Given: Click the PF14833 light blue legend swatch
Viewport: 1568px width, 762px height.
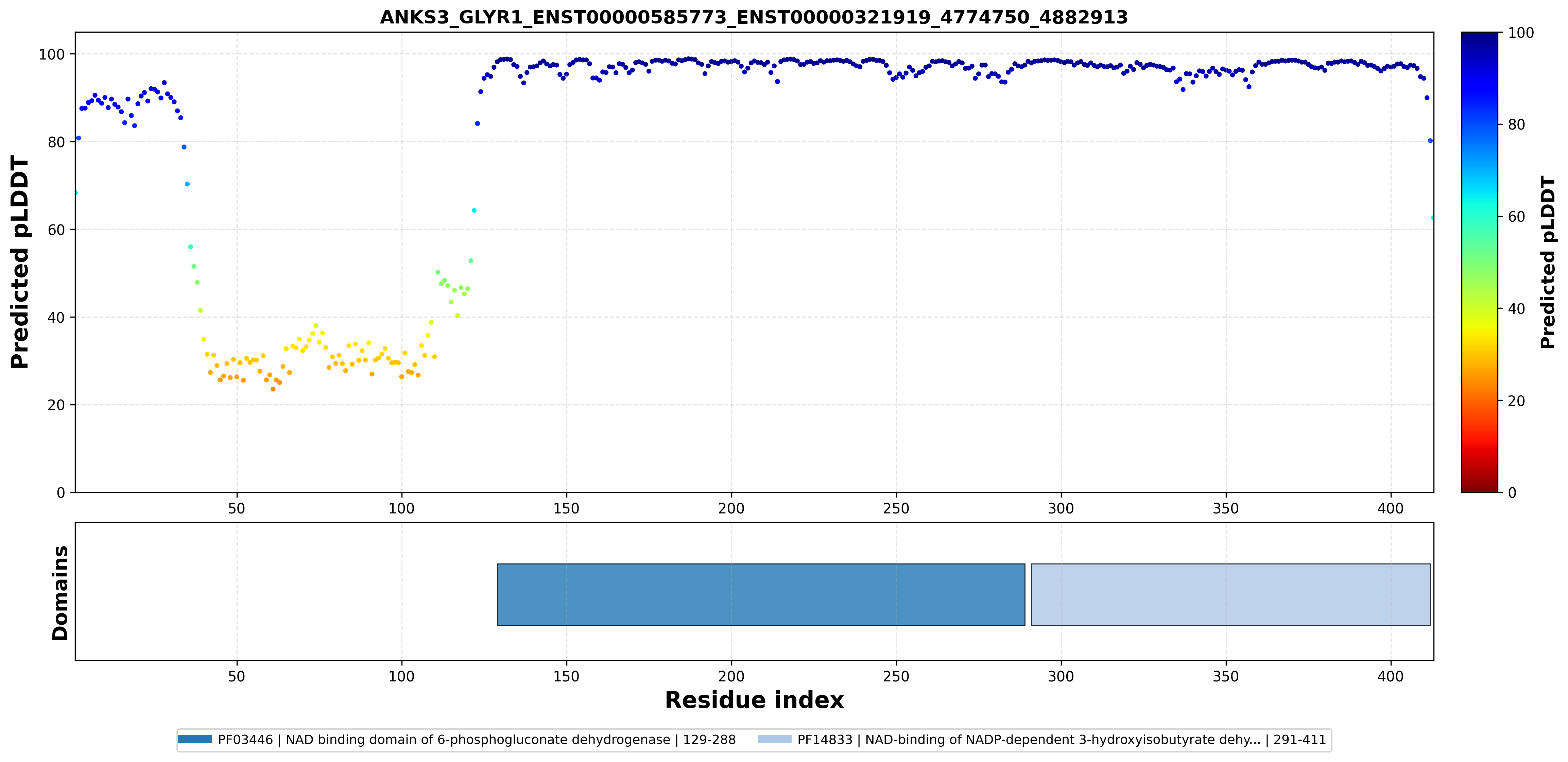Looking at the screenshot, I should (774, 740).
